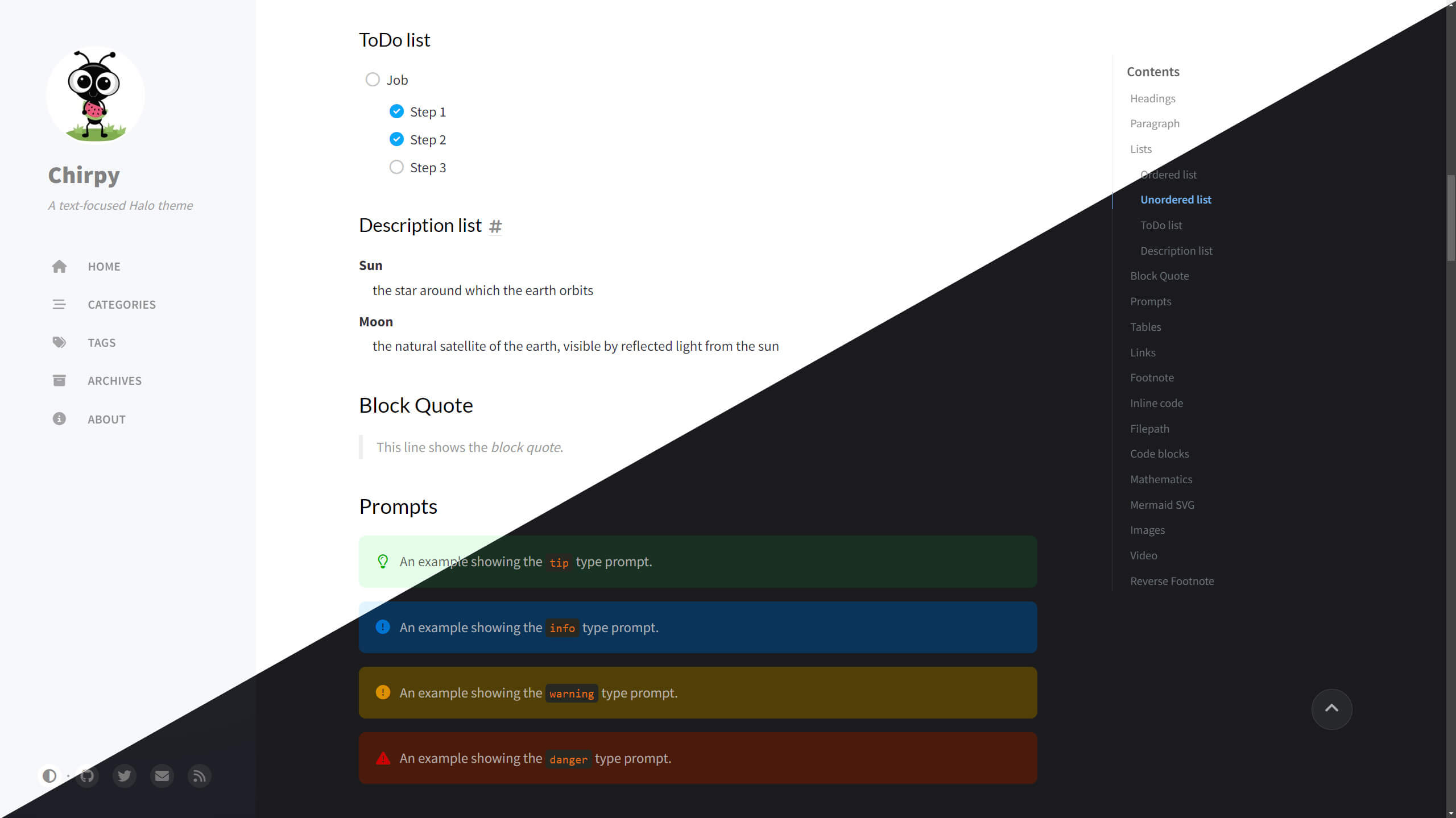Click the vertical page scrollbar thumb
Viewport: 1456px width, 818px height.
[1451, 218]
